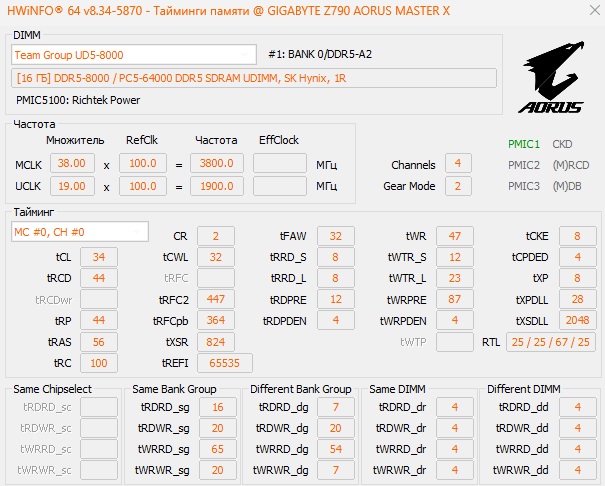Click the tWRWR_dd value 4
This screenshot has height=486, width=605.
tap(578, 470)
